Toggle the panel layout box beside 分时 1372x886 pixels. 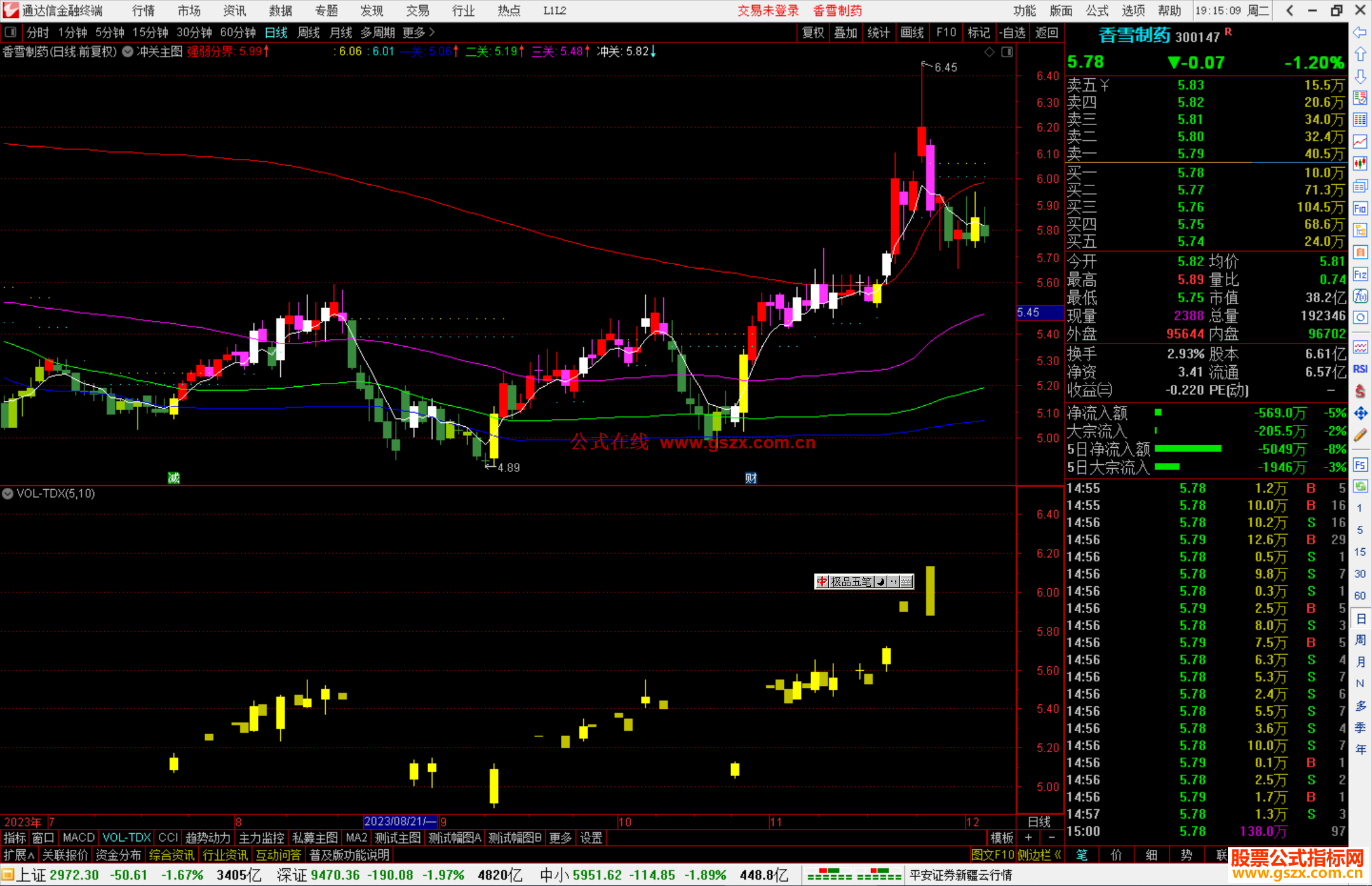pos(10,32)
